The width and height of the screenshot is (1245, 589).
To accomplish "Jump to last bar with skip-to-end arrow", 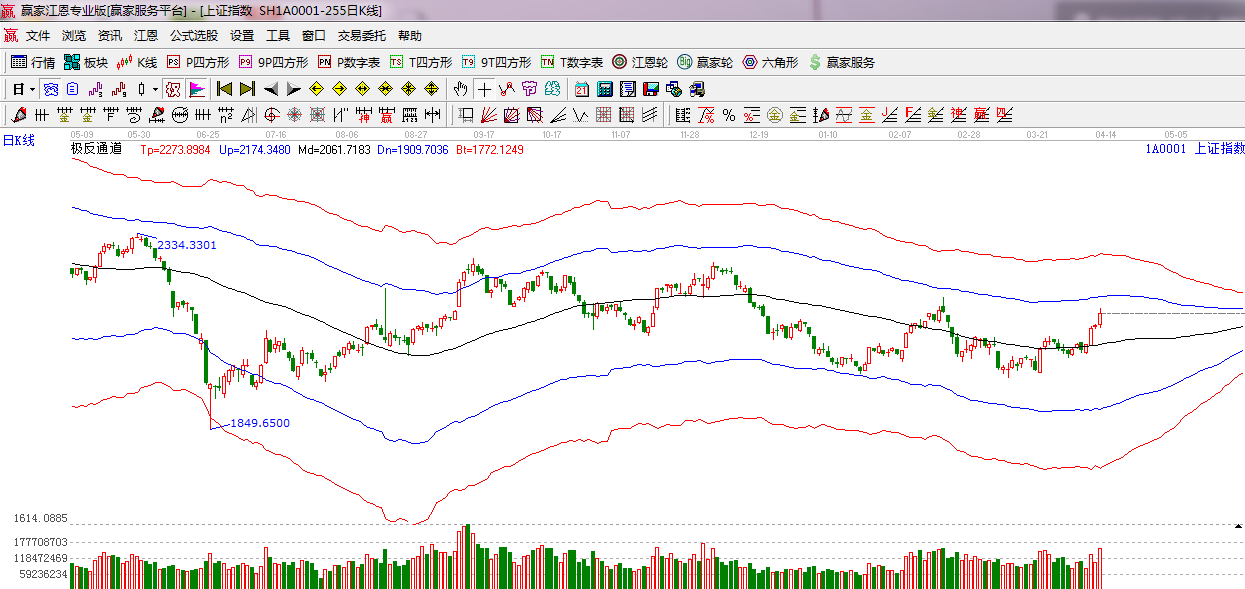I will click(x=247, y=89).
